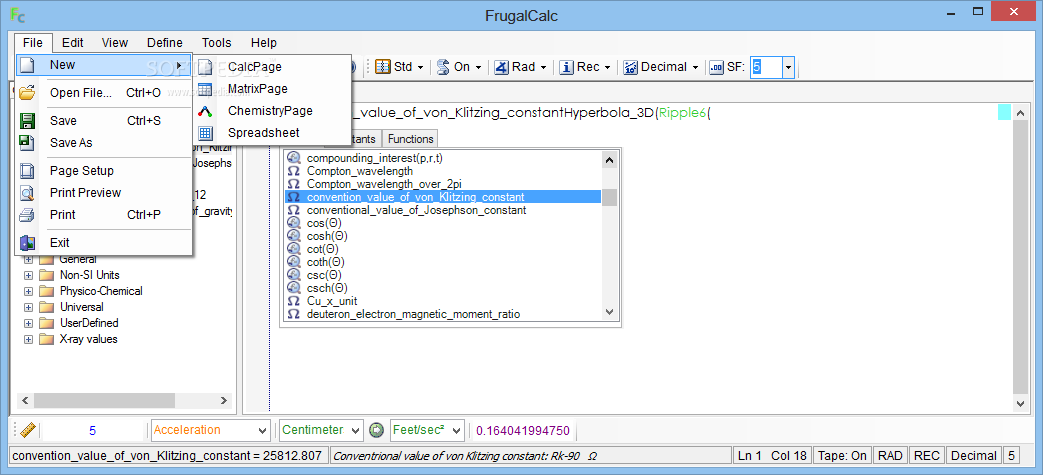Select Exit in the File menu

click(104, 243)
